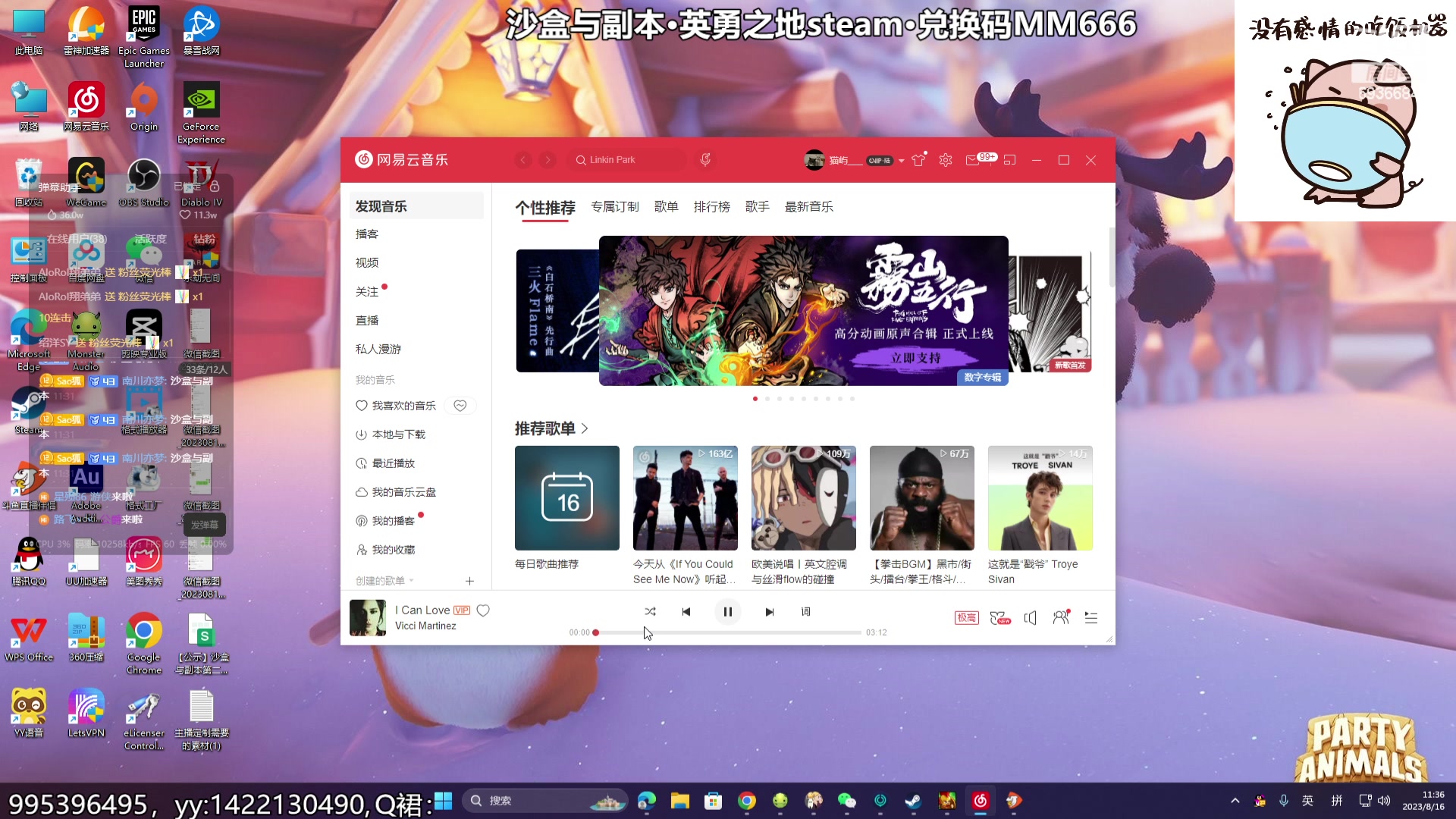The image size is (1456, 819).
Task: Go forward with the navigation arrow
Action: (548, 160)
